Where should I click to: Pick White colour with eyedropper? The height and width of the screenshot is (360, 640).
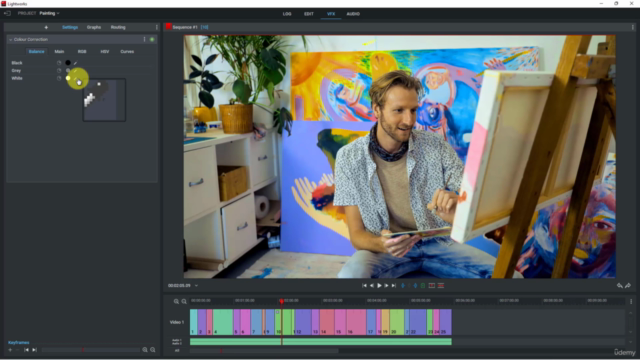coord(76,78)
